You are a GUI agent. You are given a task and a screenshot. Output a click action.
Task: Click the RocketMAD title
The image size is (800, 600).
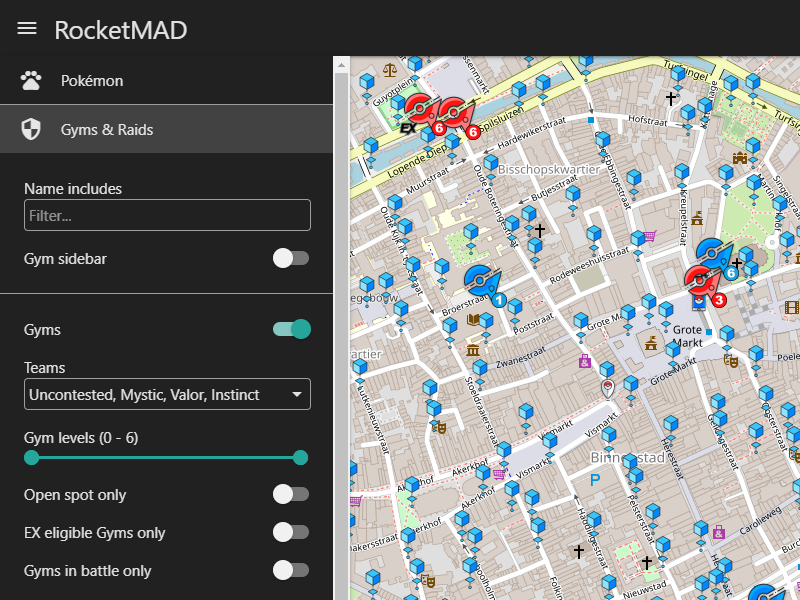[120, 29]
